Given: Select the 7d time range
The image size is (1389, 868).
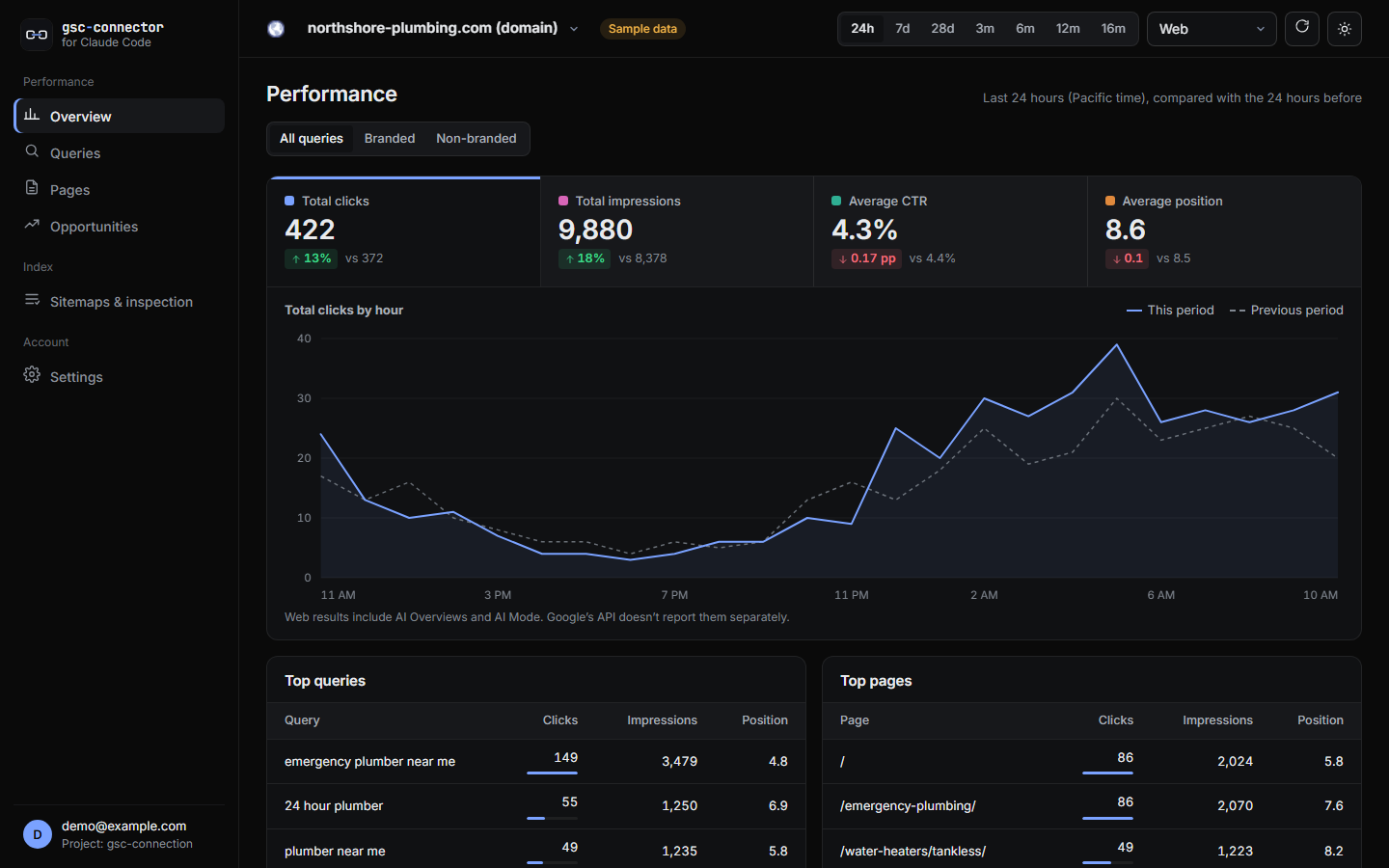Looking at the screenshot, I should [903, 29].
